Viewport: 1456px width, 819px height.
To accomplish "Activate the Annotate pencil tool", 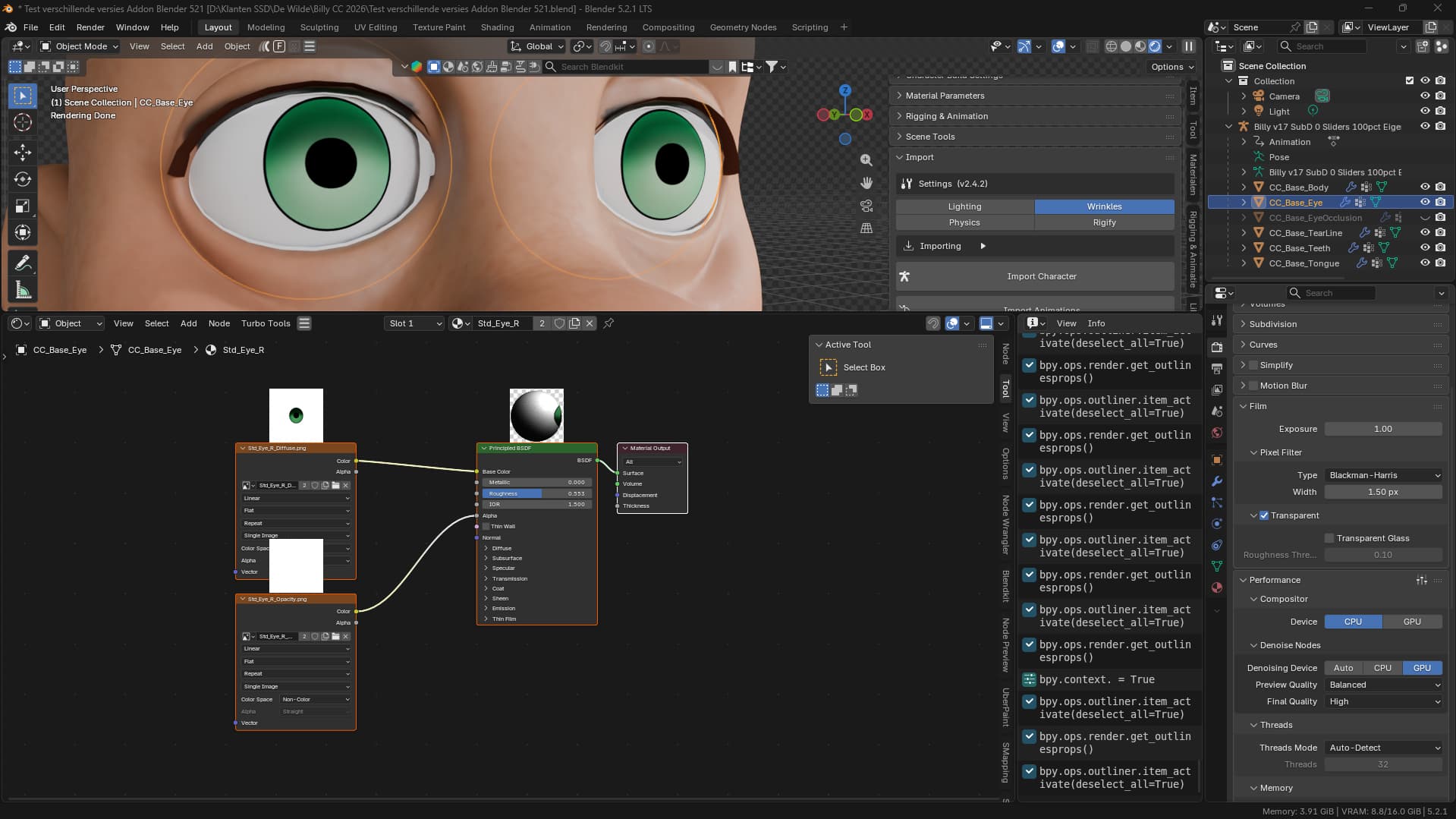I will click(23, 263).
